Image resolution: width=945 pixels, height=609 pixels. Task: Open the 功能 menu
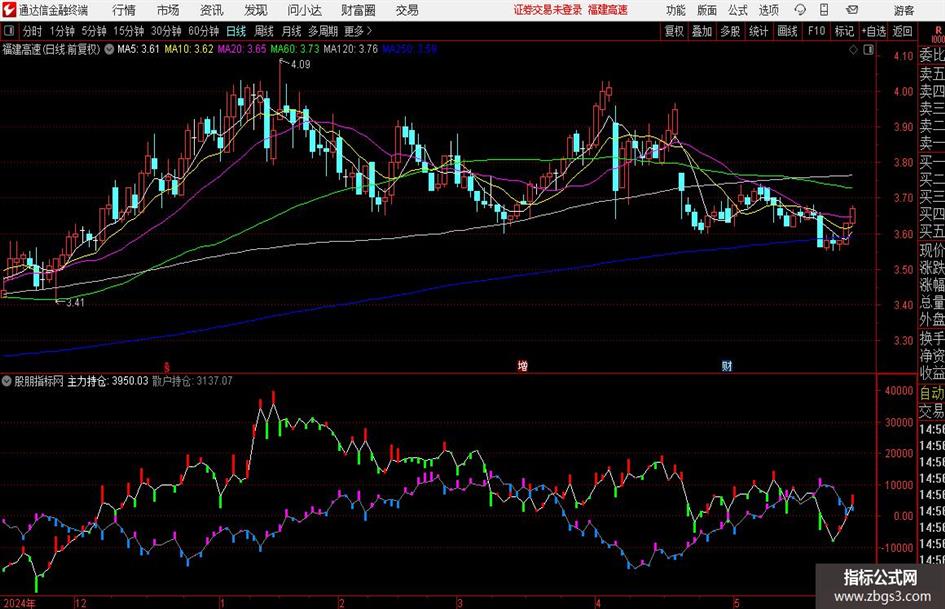[676, 10]
